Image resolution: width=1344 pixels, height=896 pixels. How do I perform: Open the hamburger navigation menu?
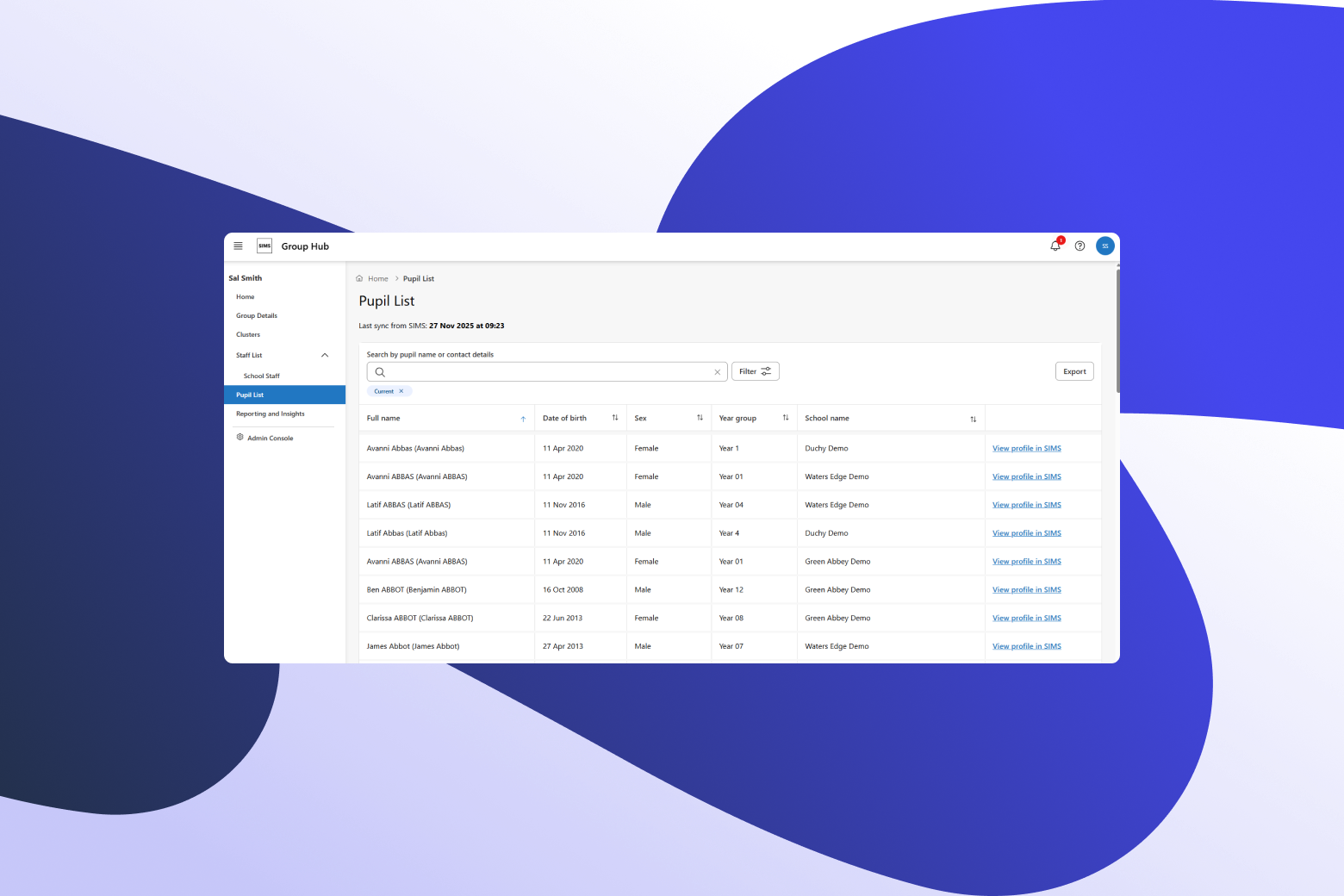pyautogui.click(x=239, y=246)
